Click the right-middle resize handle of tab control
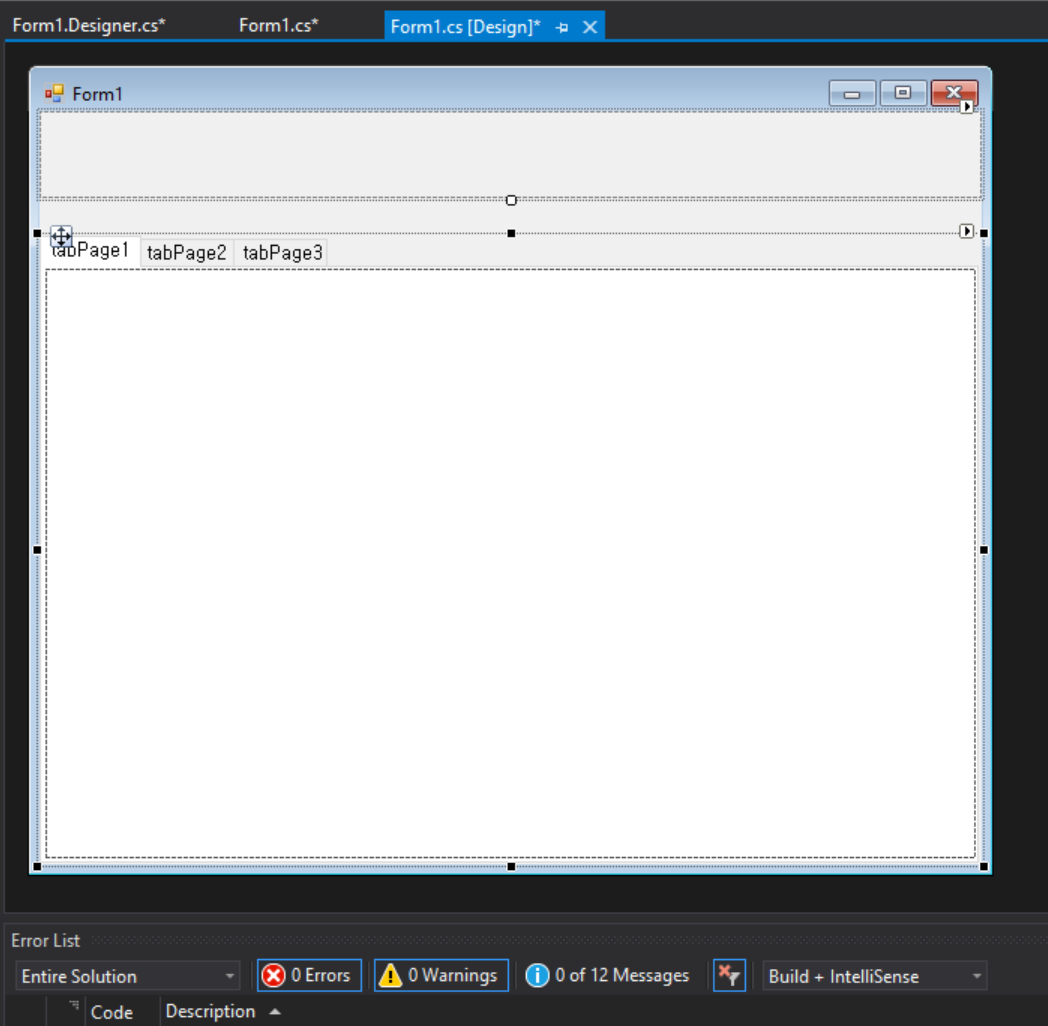 point(984,550)
